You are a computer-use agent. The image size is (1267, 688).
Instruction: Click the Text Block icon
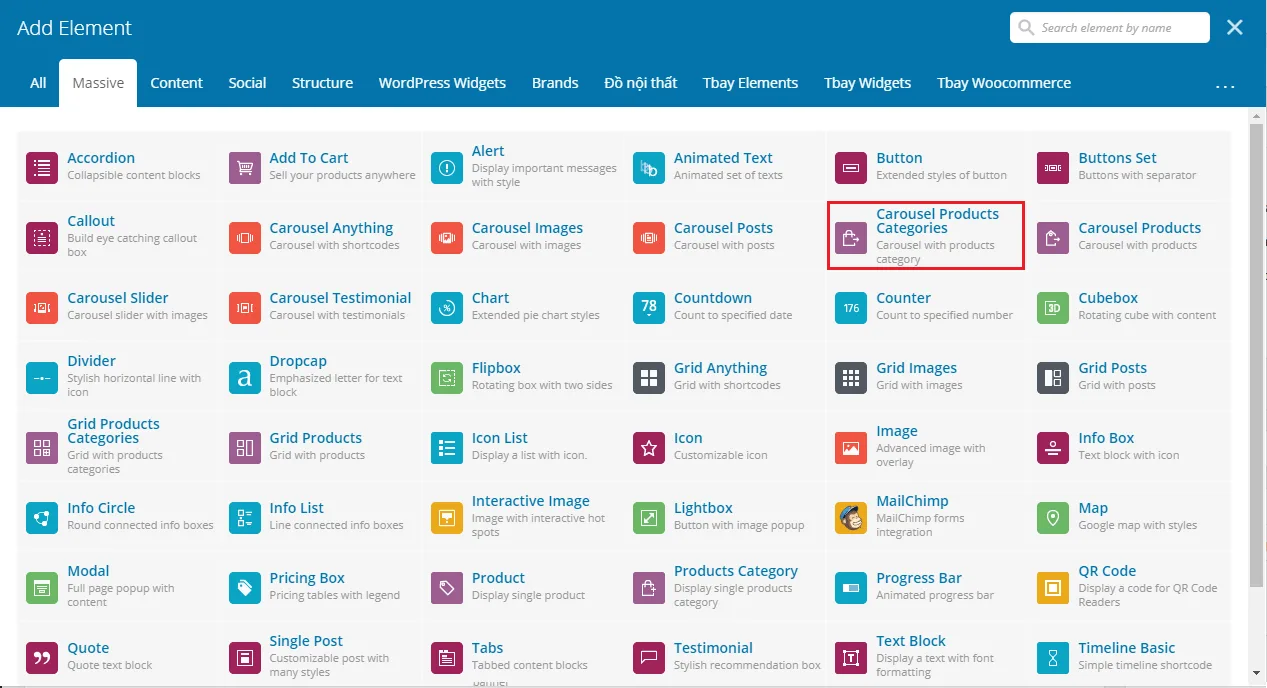pyautogui.click(x=851, y=658)
